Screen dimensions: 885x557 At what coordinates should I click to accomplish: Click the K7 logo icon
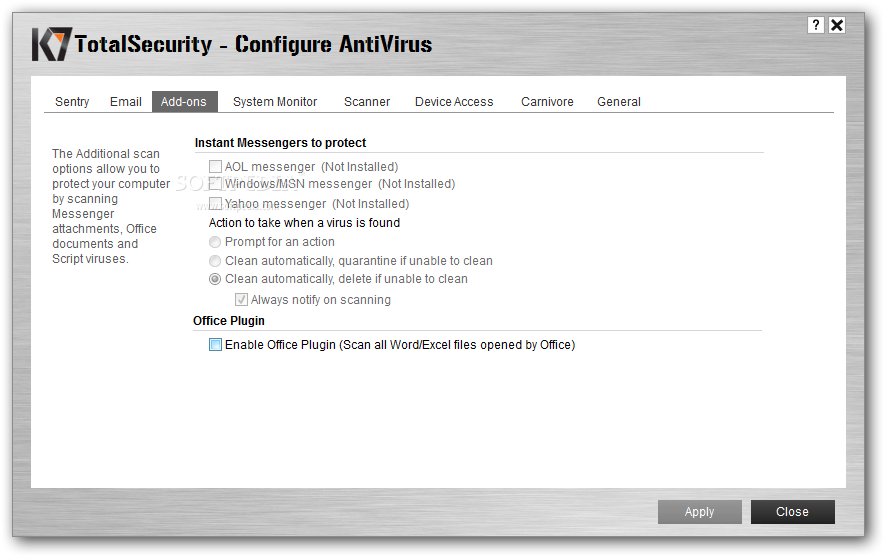[51, 44]
